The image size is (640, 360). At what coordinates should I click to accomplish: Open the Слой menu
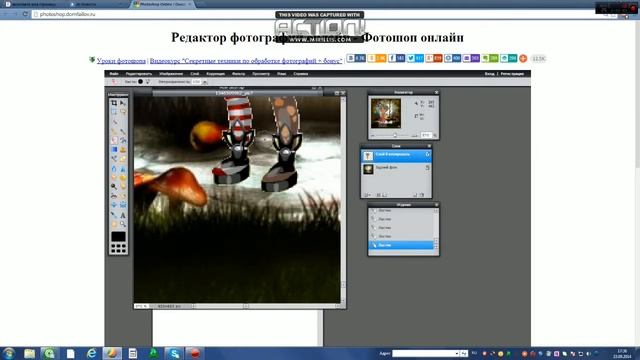pos(195,74)
